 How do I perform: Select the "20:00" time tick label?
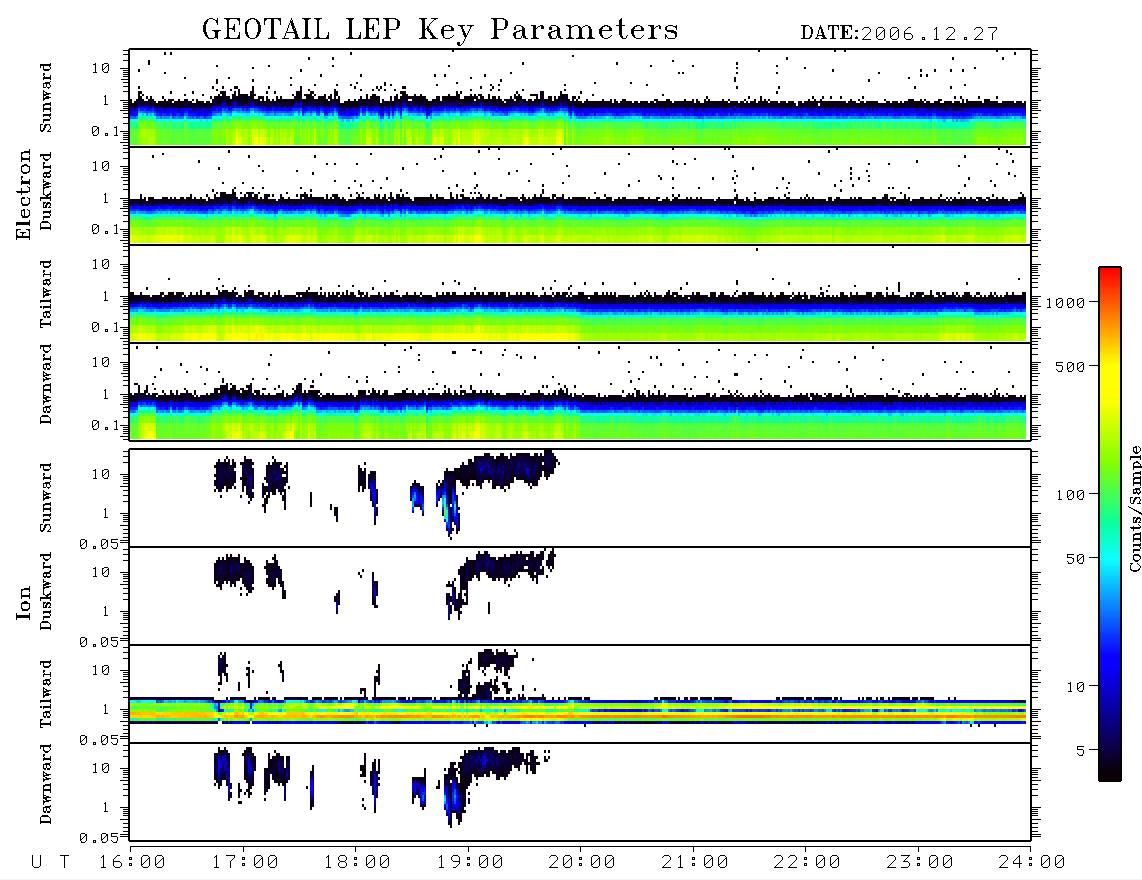[x=582, y=862]
